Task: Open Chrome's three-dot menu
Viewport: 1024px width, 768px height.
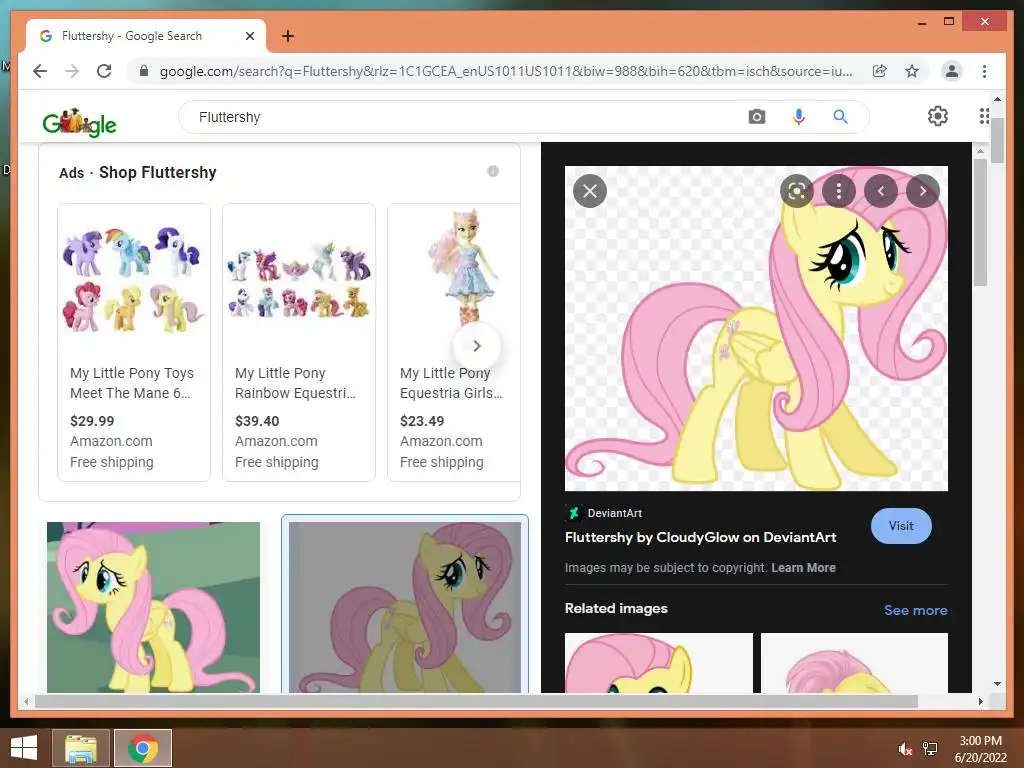Action: pyautogui.click(x=984, y=71)
